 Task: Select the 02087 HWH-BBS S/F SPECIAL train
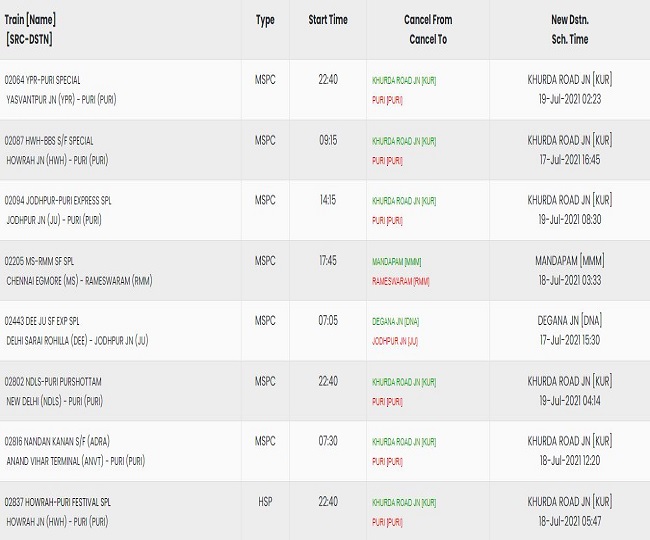(49, 140)
